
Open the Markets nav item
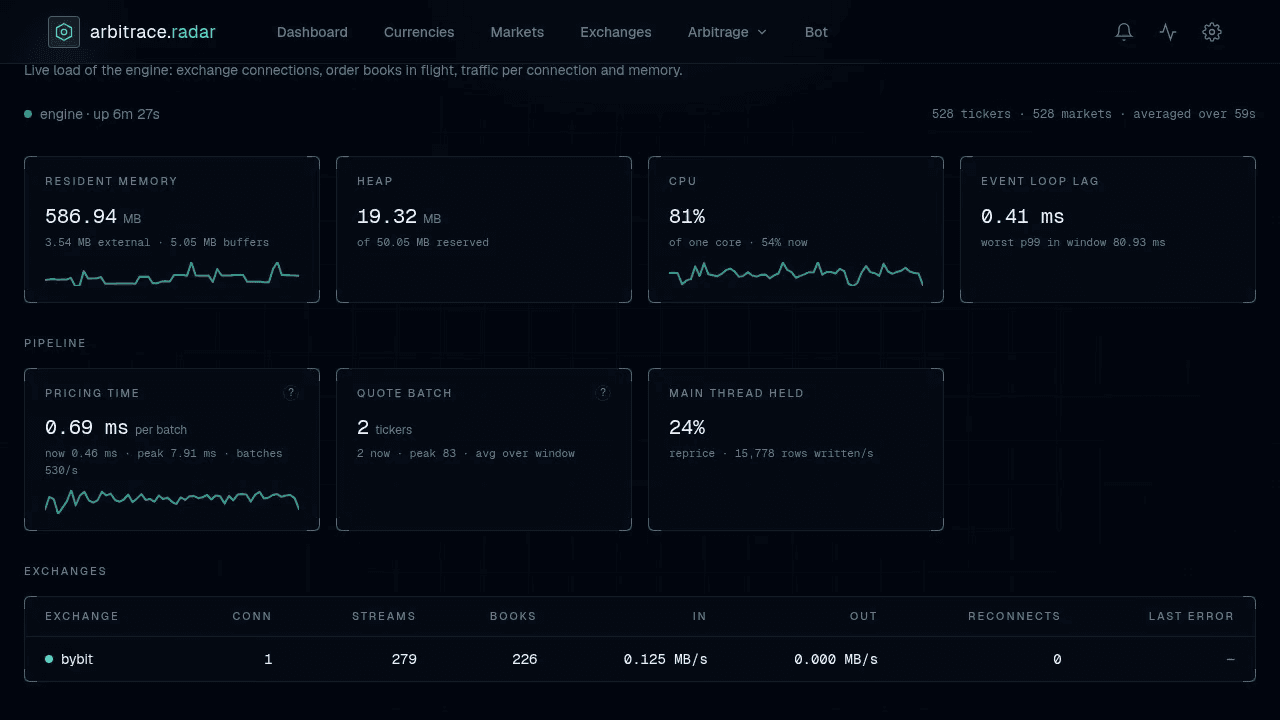tap(517, 32)
